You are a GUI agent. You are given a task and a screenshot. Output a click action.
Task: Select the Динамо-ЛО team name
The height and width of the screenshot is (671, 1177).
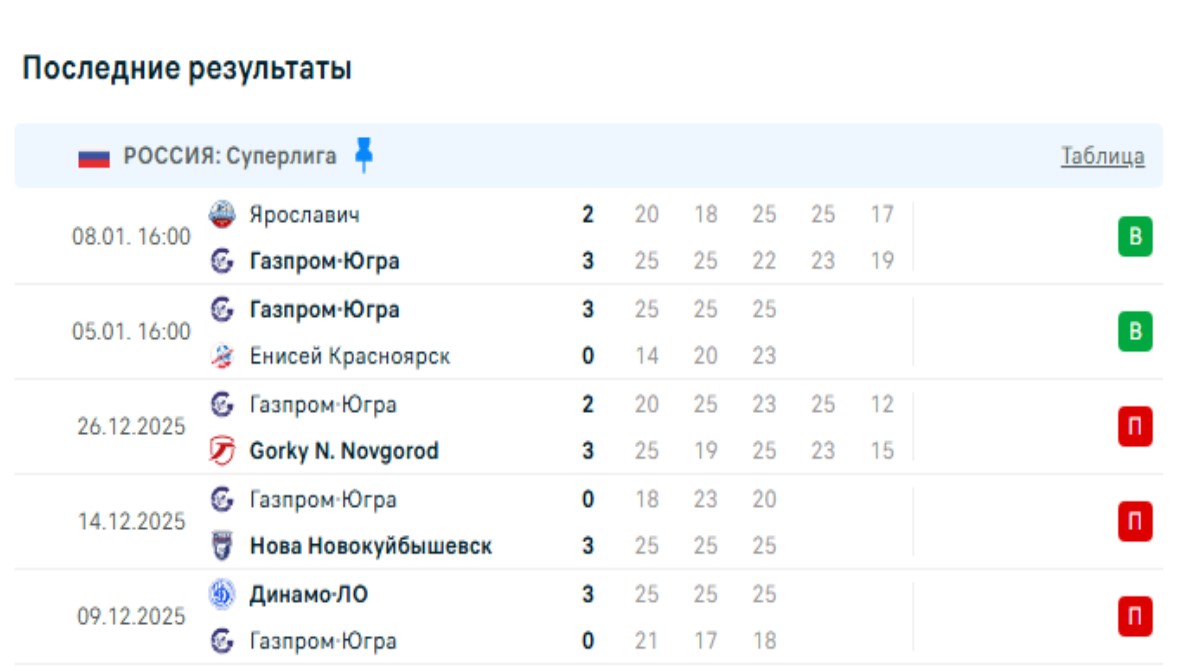point(308,594)
